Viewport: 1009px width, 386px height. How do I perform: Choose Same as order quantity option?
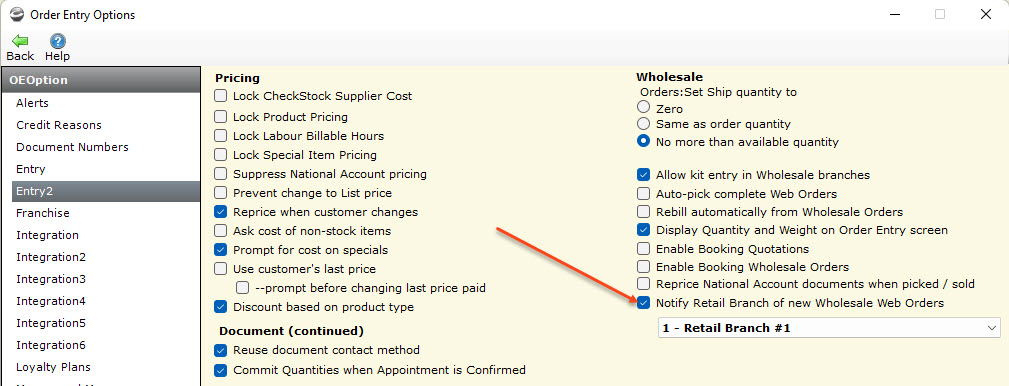pos(643,124)
